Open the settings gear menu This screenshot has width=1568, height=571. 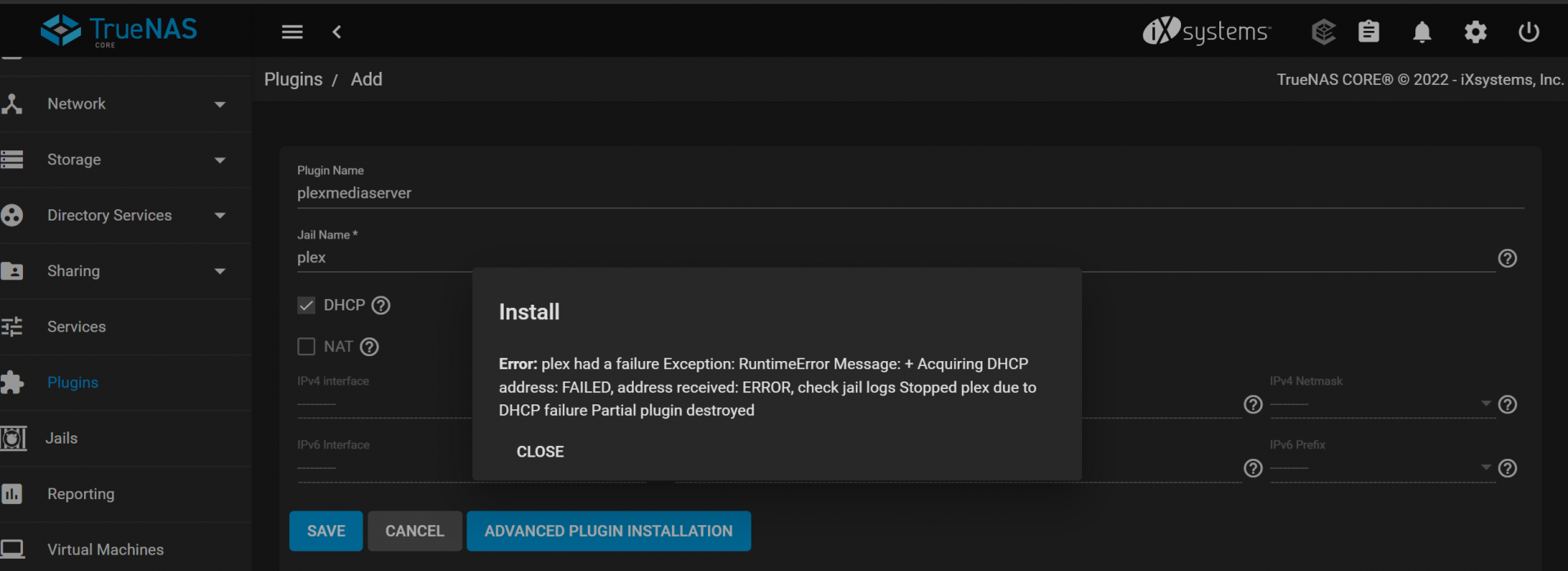coord(1475,32)
